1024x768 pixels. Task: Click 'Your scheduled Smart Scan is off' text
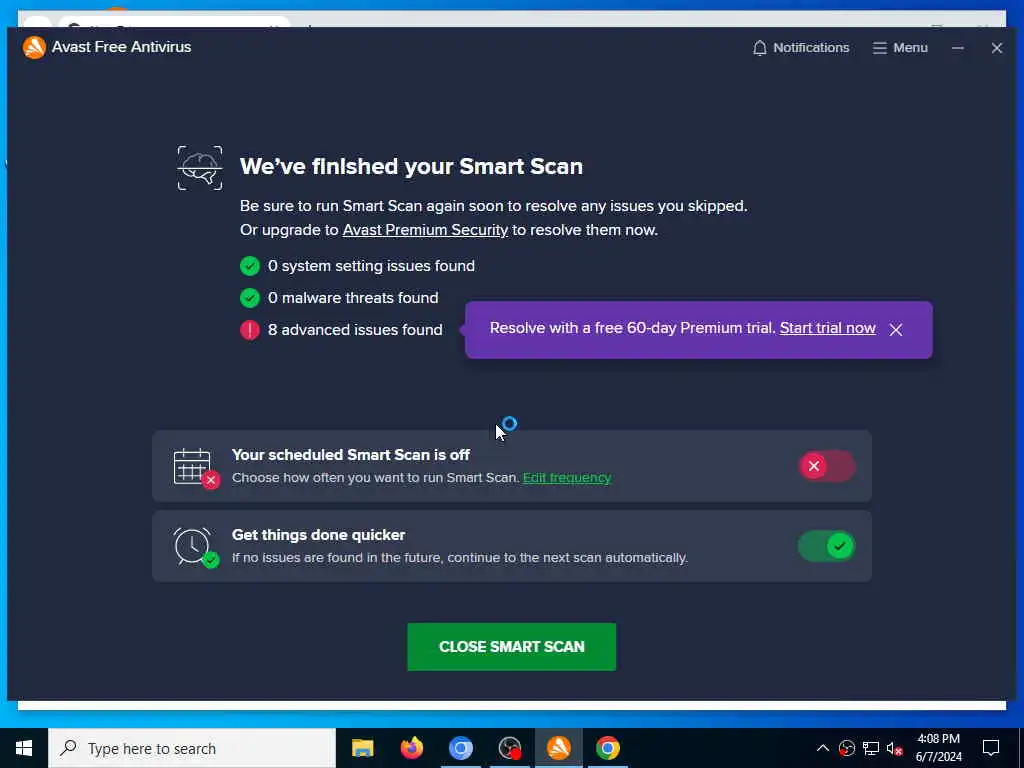coord(351,455)
